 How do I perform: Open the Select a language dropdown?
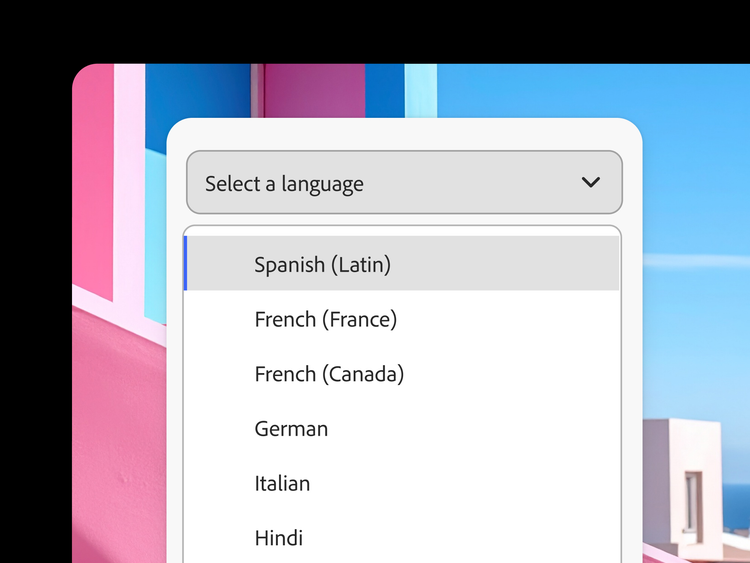[x=404, y=182]
